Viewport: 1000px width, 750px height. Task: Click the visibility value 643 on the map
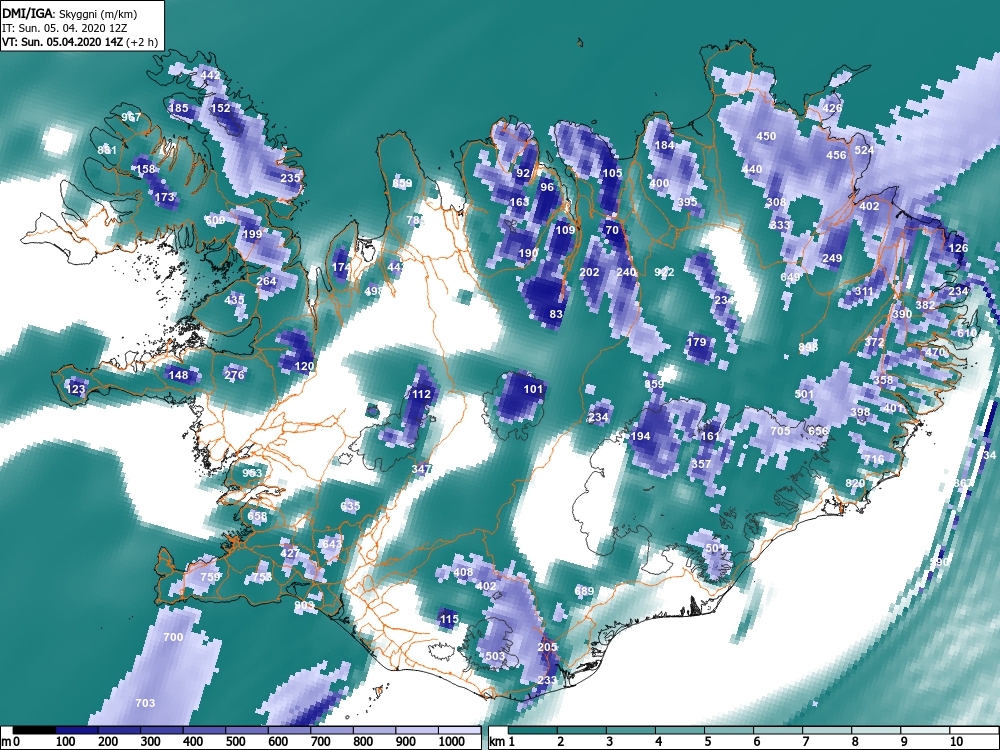coord(332,544)
